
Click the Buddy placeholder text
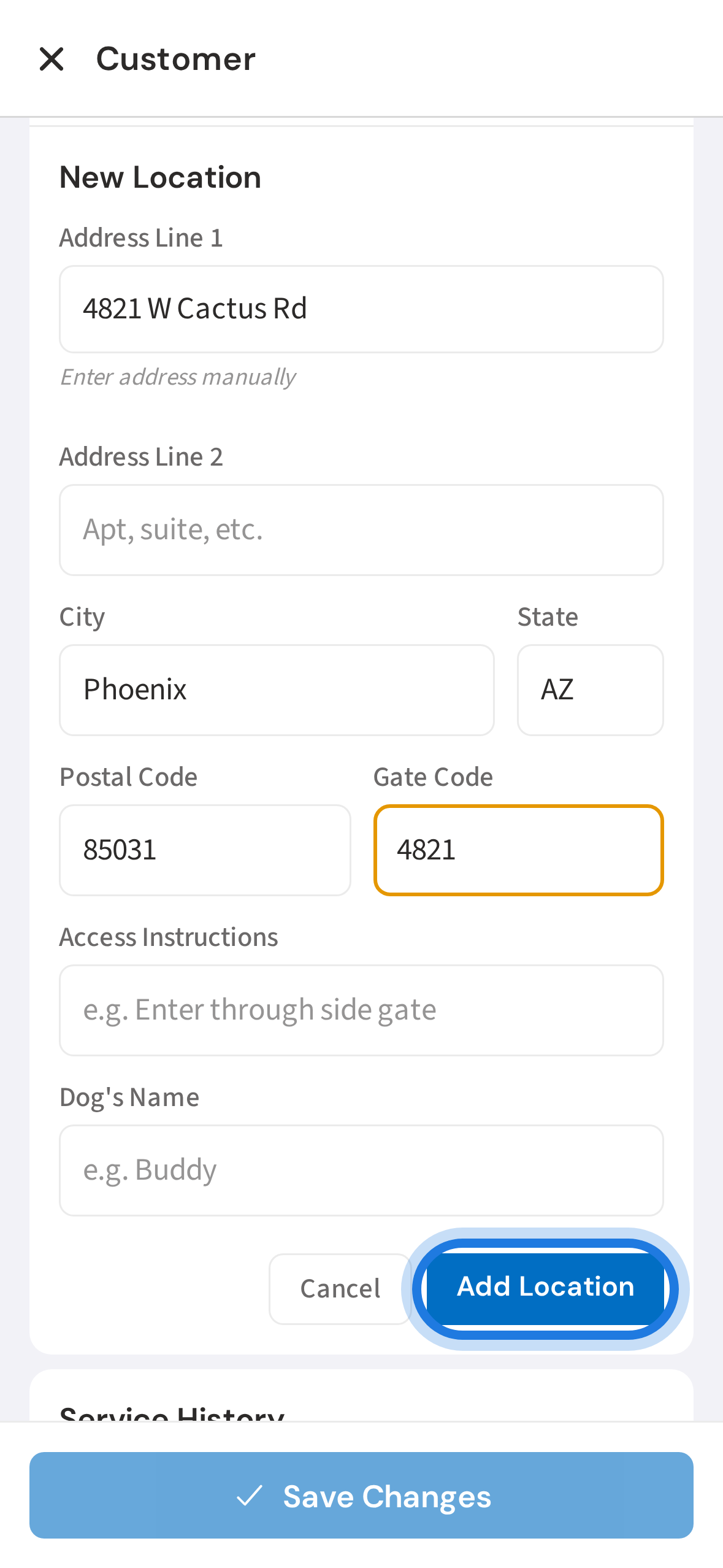150,1169
